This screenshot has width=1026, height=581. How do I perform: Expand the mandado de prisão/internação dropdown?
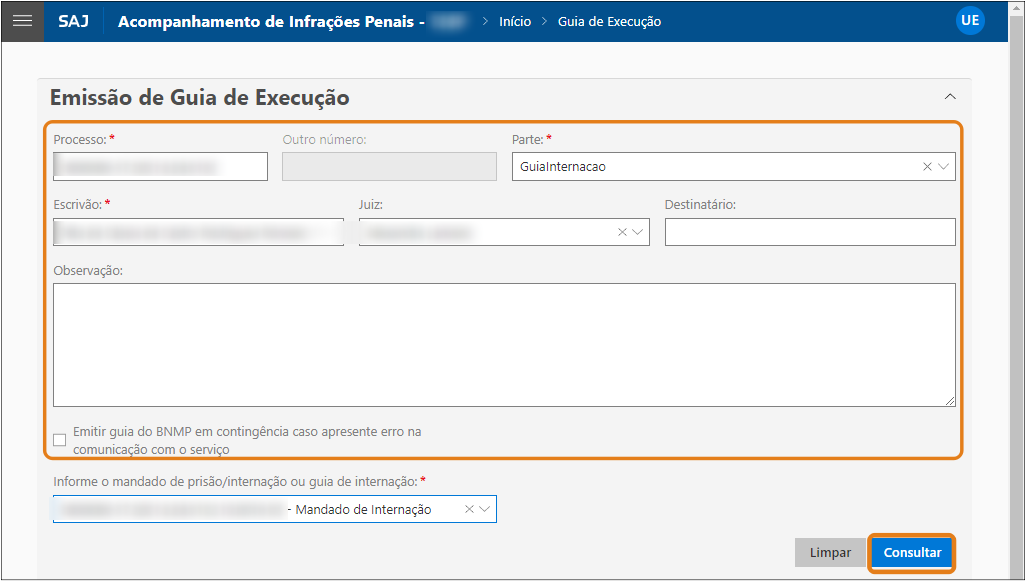pyautogui.click(x=485, y=509)
